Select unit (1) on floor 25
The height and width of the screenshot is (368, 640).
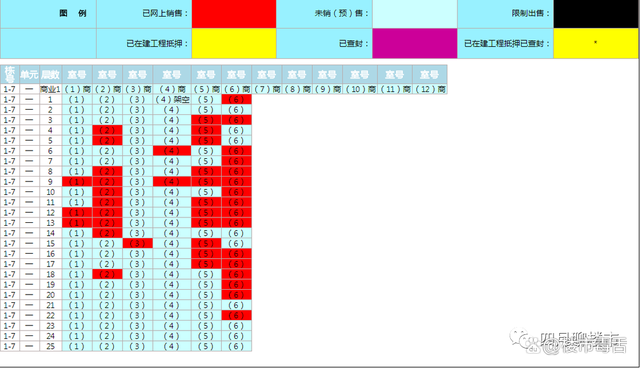pyautogui.click(x=77, y=346)
